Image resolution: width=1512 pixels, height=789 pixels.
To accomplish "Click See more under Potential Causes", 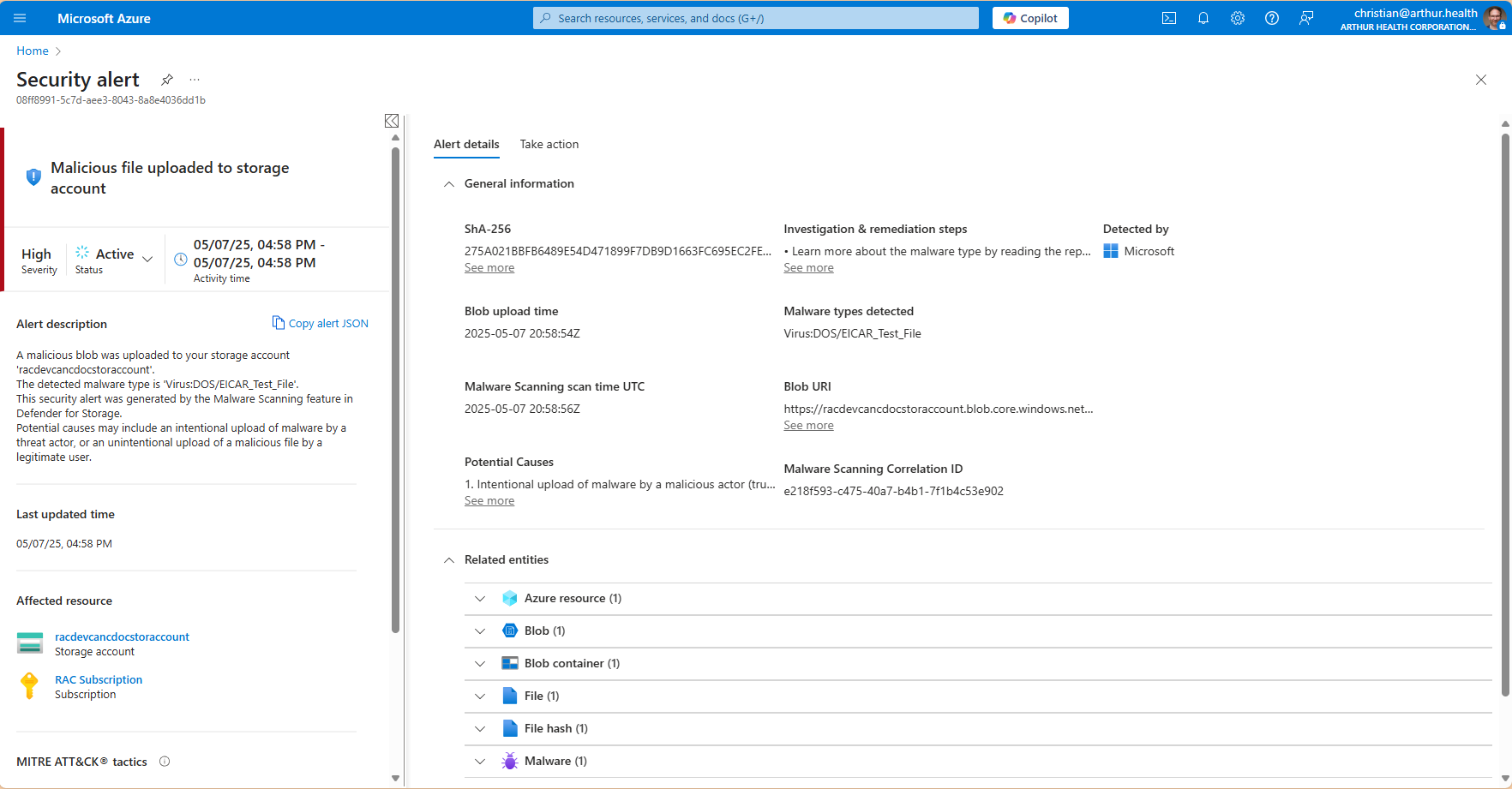I will 489,501.
